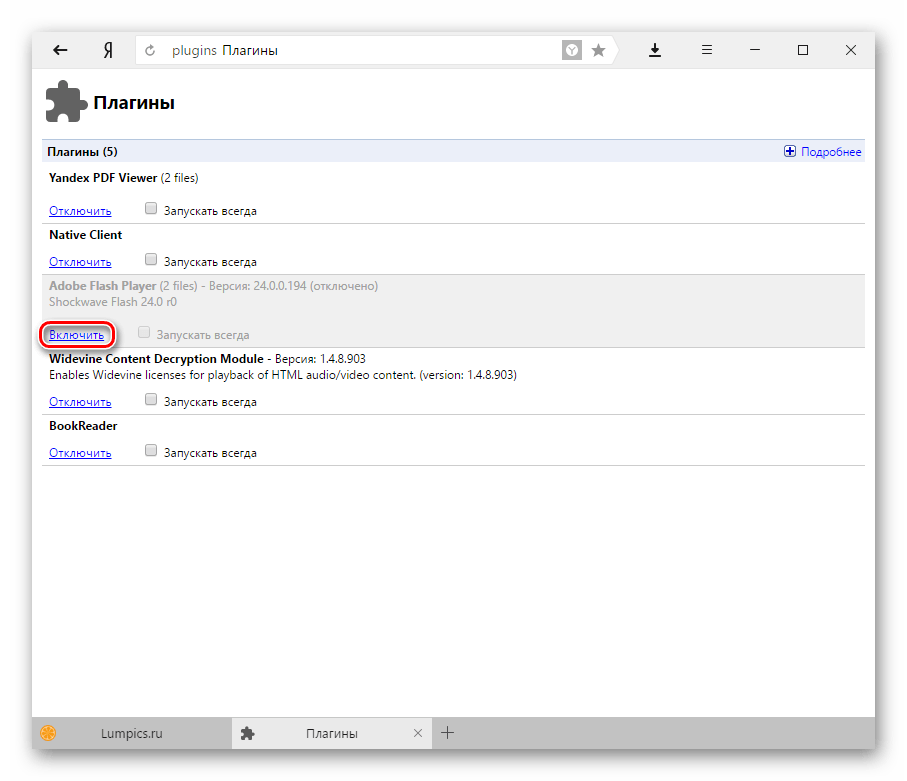The image size is (907, 781).
Task: Bookmark page with the star icon
Action: [x=598, y=50]
